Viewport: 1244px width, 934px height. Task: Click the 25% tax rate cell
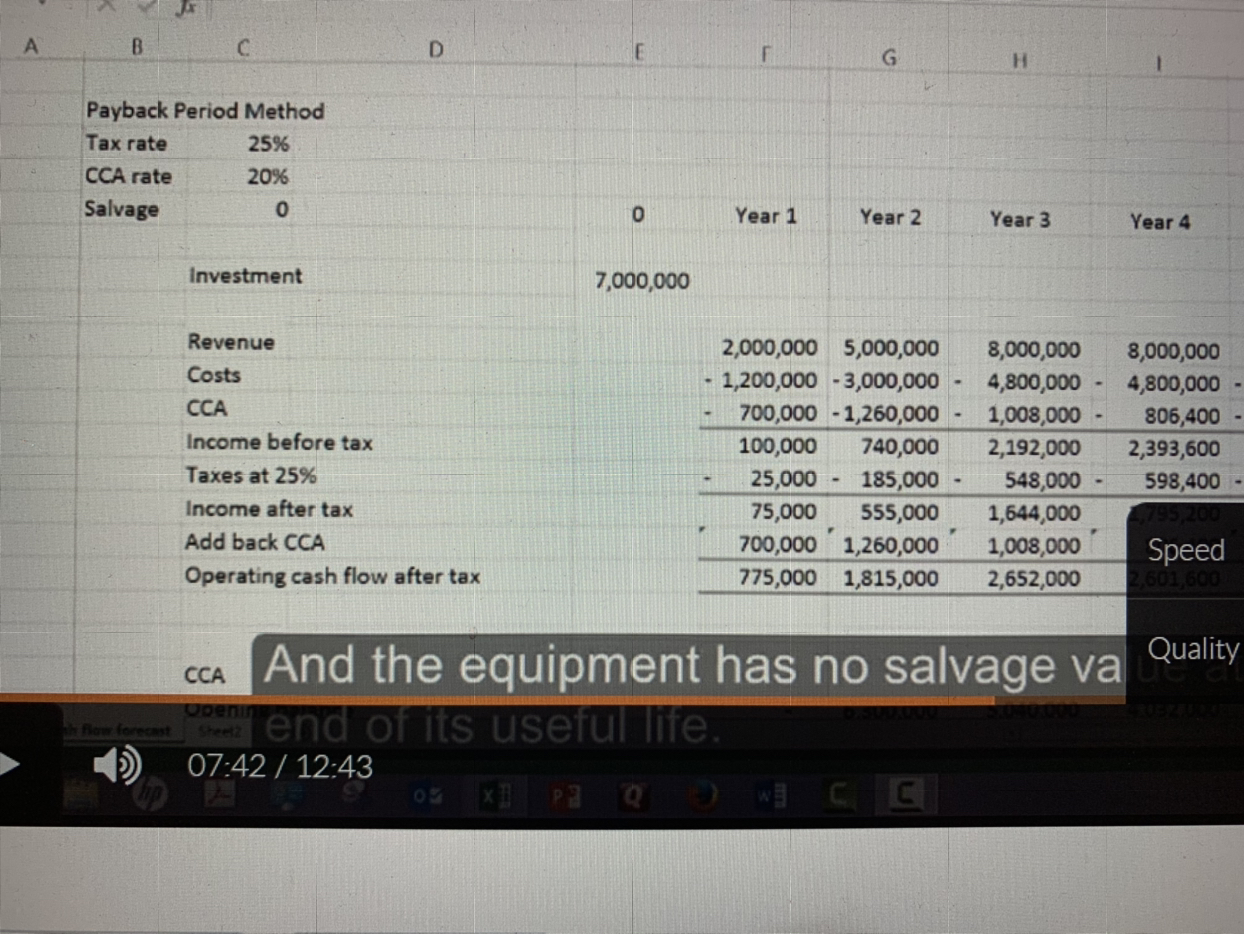268,143
